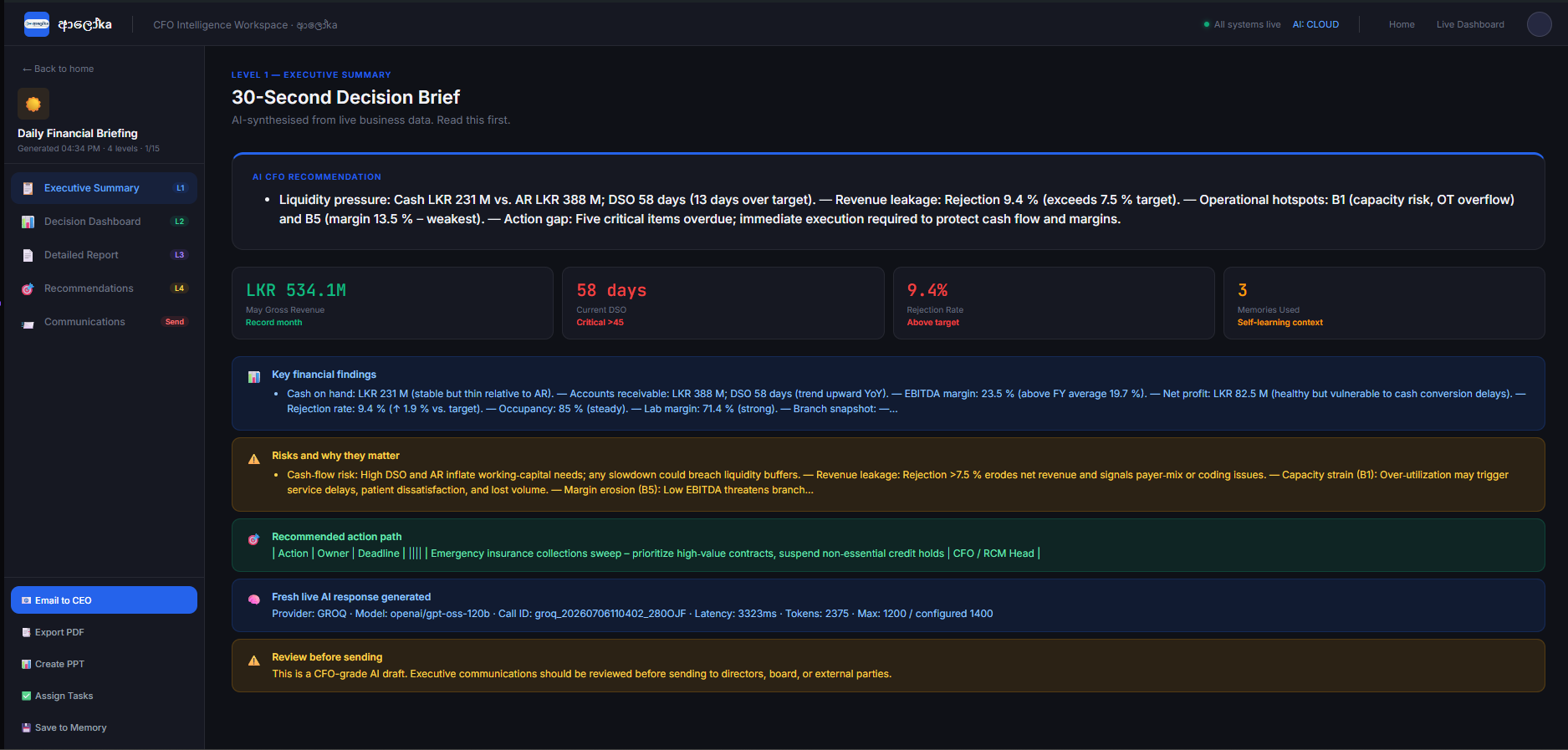Click the Self-learning context label

pos(1280,323)
